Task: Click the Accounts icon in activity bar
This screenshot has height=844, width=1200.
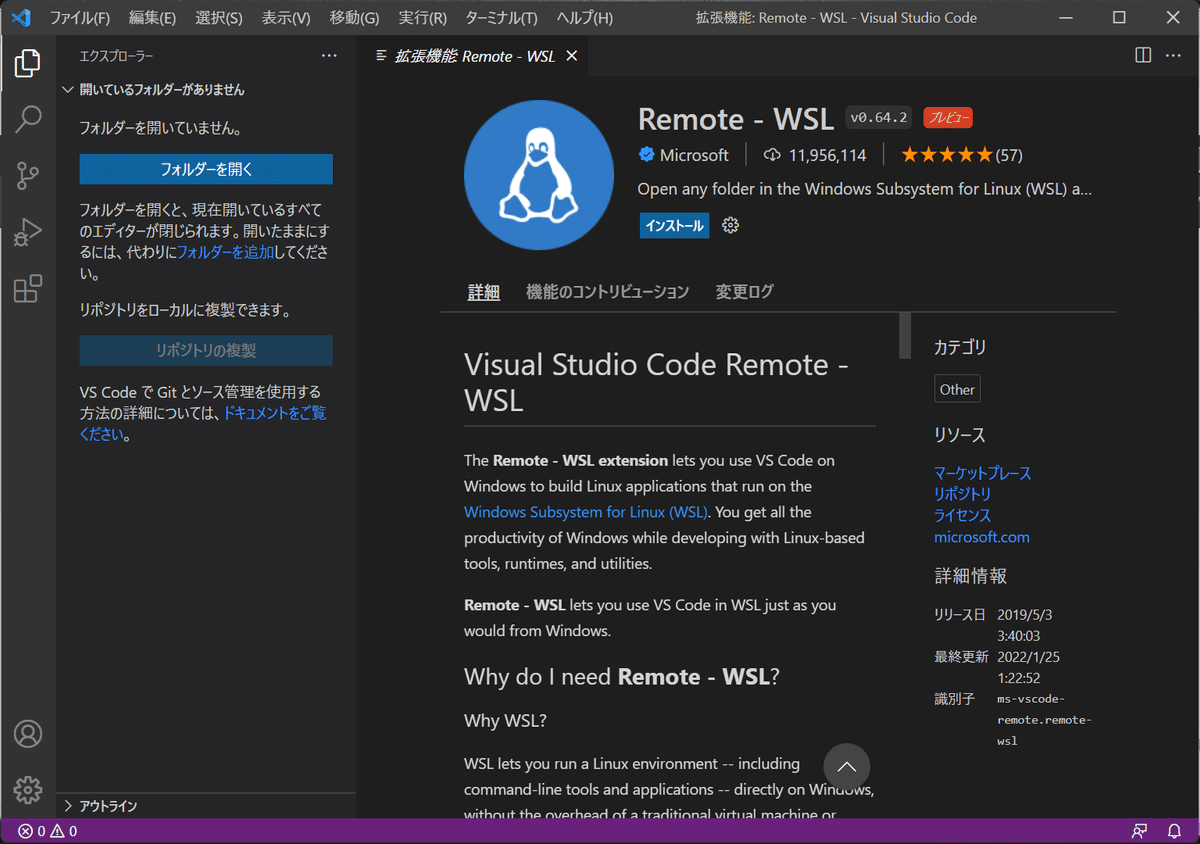Action: pos(28,733)
